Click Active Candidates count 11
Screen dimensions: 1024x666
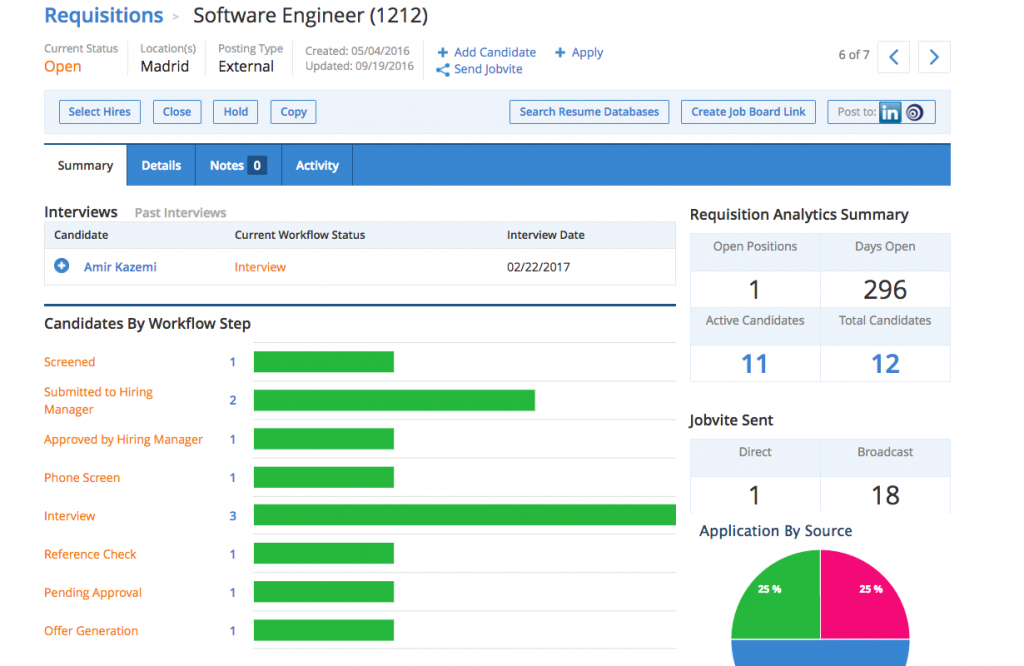pyautogui.click(x=754, y=364)
